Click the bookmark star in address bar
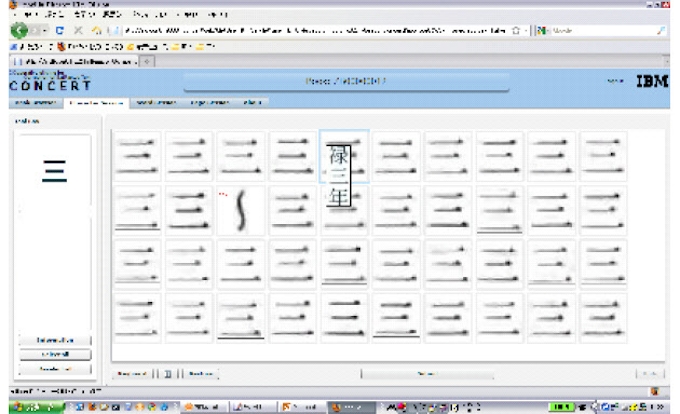 [x=515, y=32]
